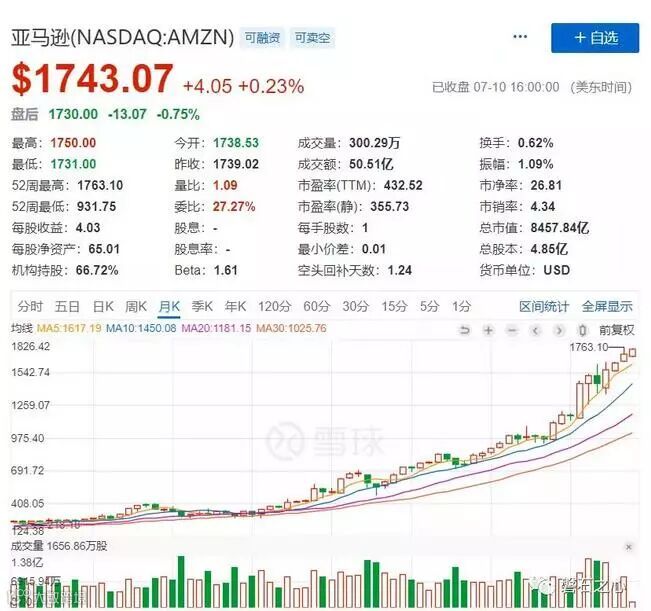Click the 均线 moving average label
Screen dimensions: 651x611
(x=22, y=328)
